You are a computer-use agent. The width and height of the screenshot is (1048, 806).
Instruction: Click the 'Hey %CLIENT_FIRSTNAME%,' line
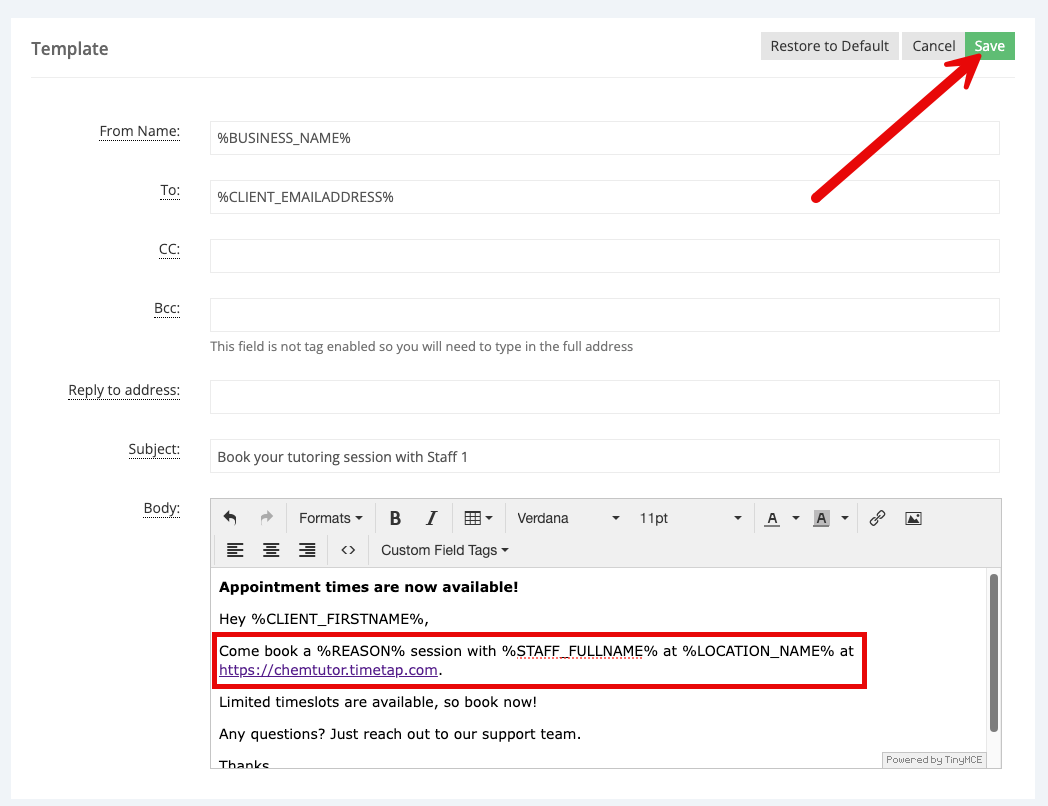[x=323, y=619]
